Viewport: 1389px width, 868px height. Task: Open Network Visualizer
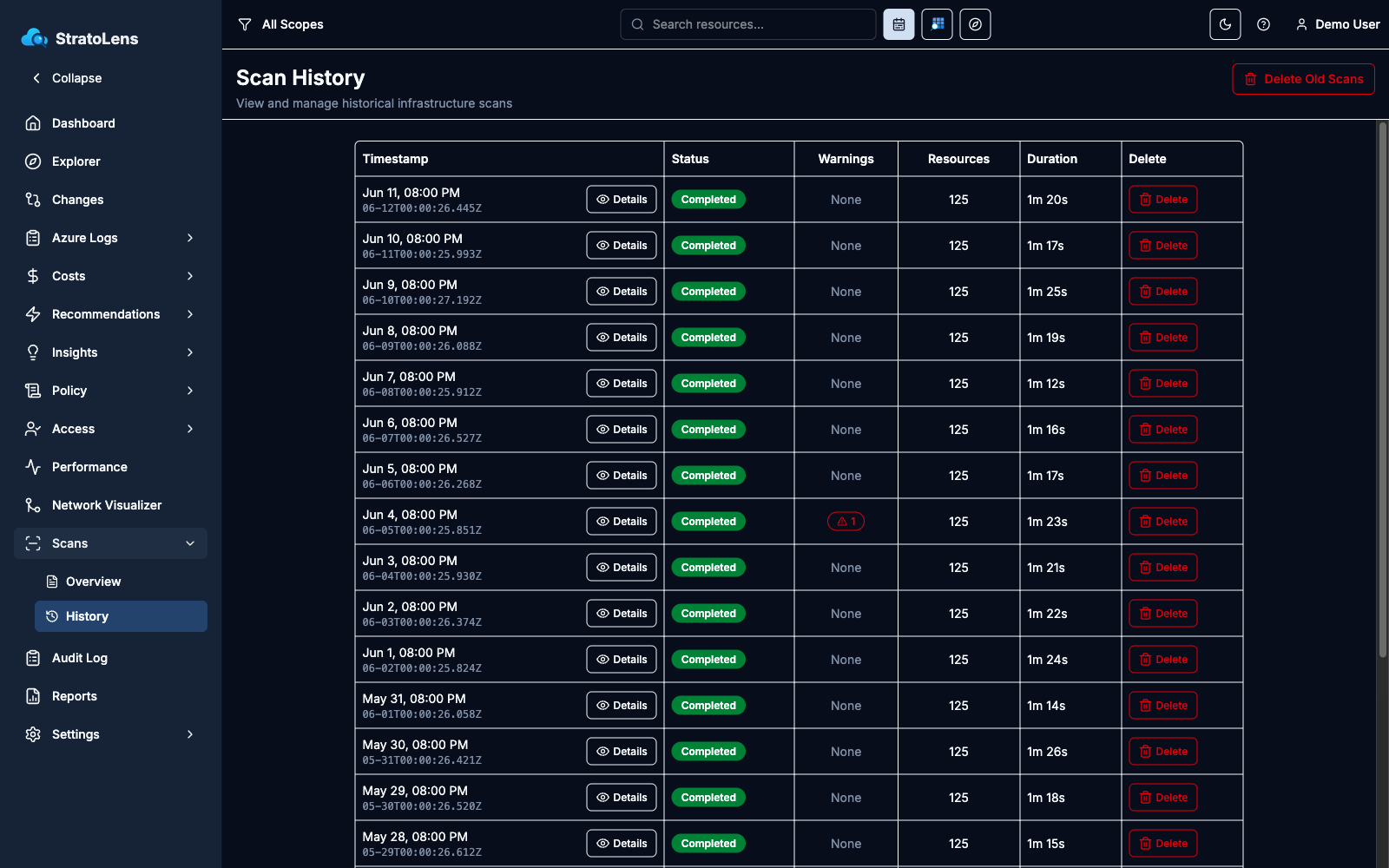[111, 505]
